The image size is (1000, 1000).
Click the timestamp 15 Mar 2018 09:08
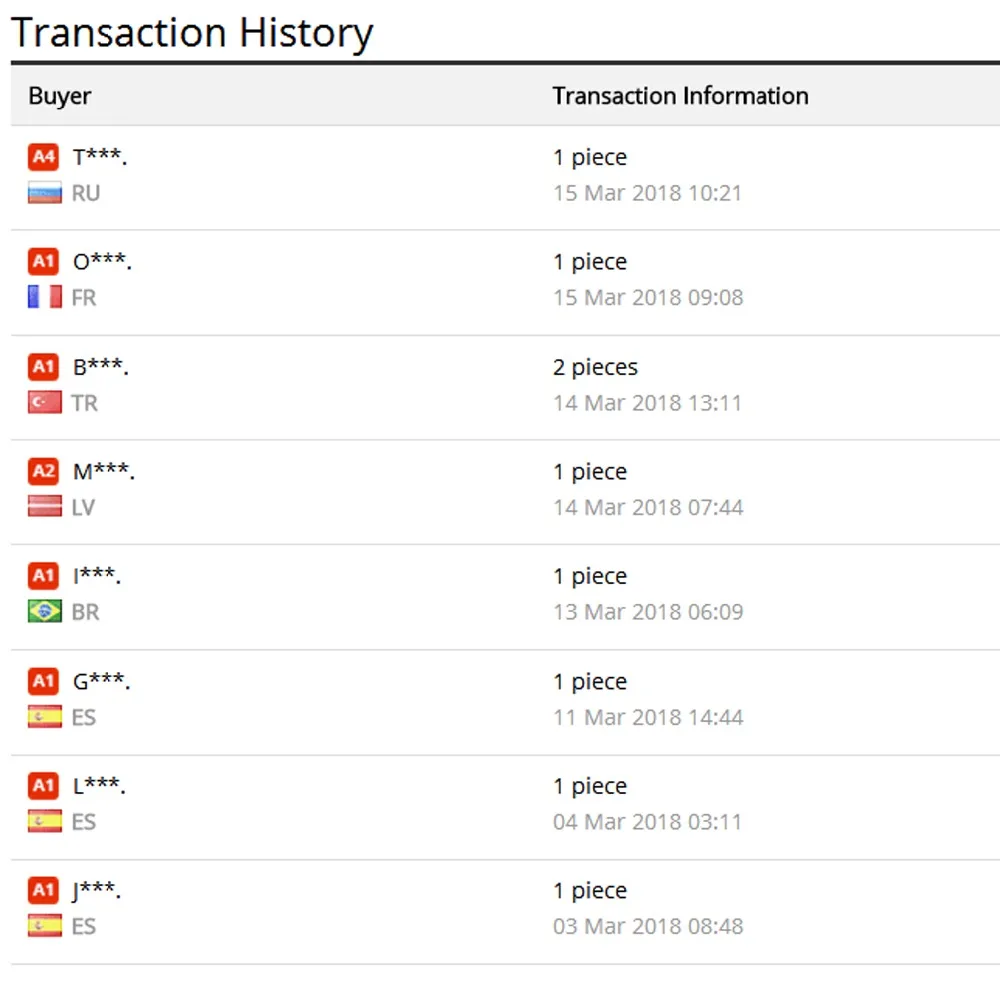(x=648, y=298)
